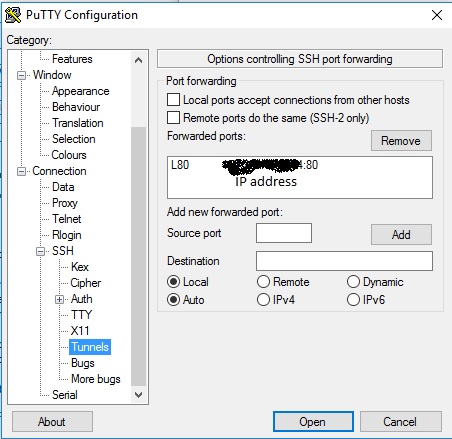Choose the Dynamic forwarding type
Image resolution: width=452 pixels, height=439 pixels.
[353, 282]
